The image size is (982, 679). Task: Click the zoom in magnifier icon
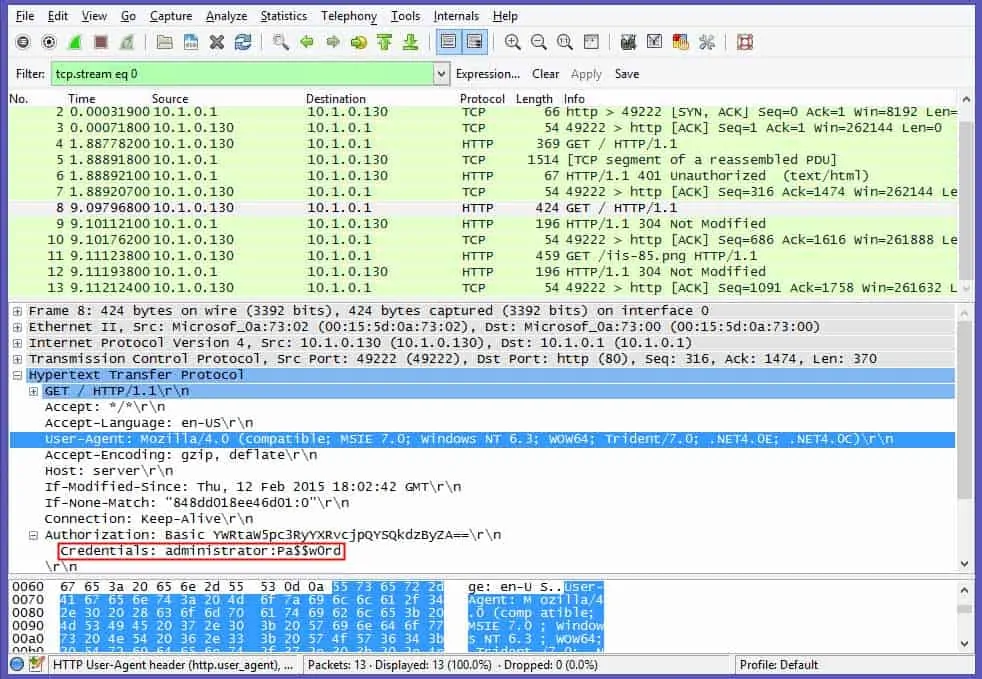[513, 42]
